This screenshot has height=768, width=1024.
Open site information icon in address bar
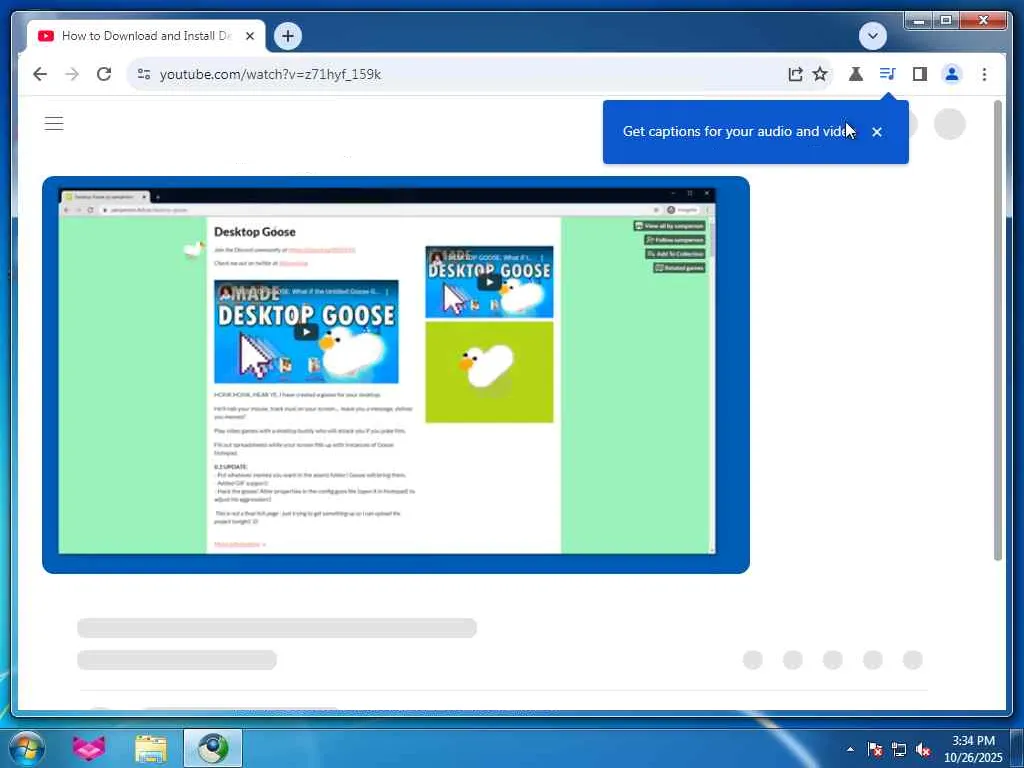click(x=144, y=74)
